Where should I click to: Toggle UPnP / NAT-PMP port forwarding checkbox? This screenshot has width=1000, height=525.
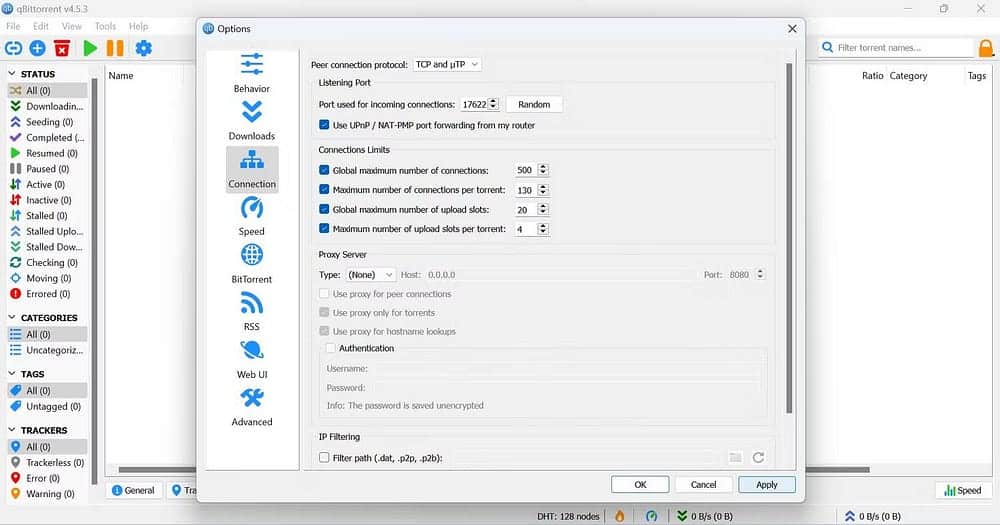pyautogui.click(x=324, y=125)
